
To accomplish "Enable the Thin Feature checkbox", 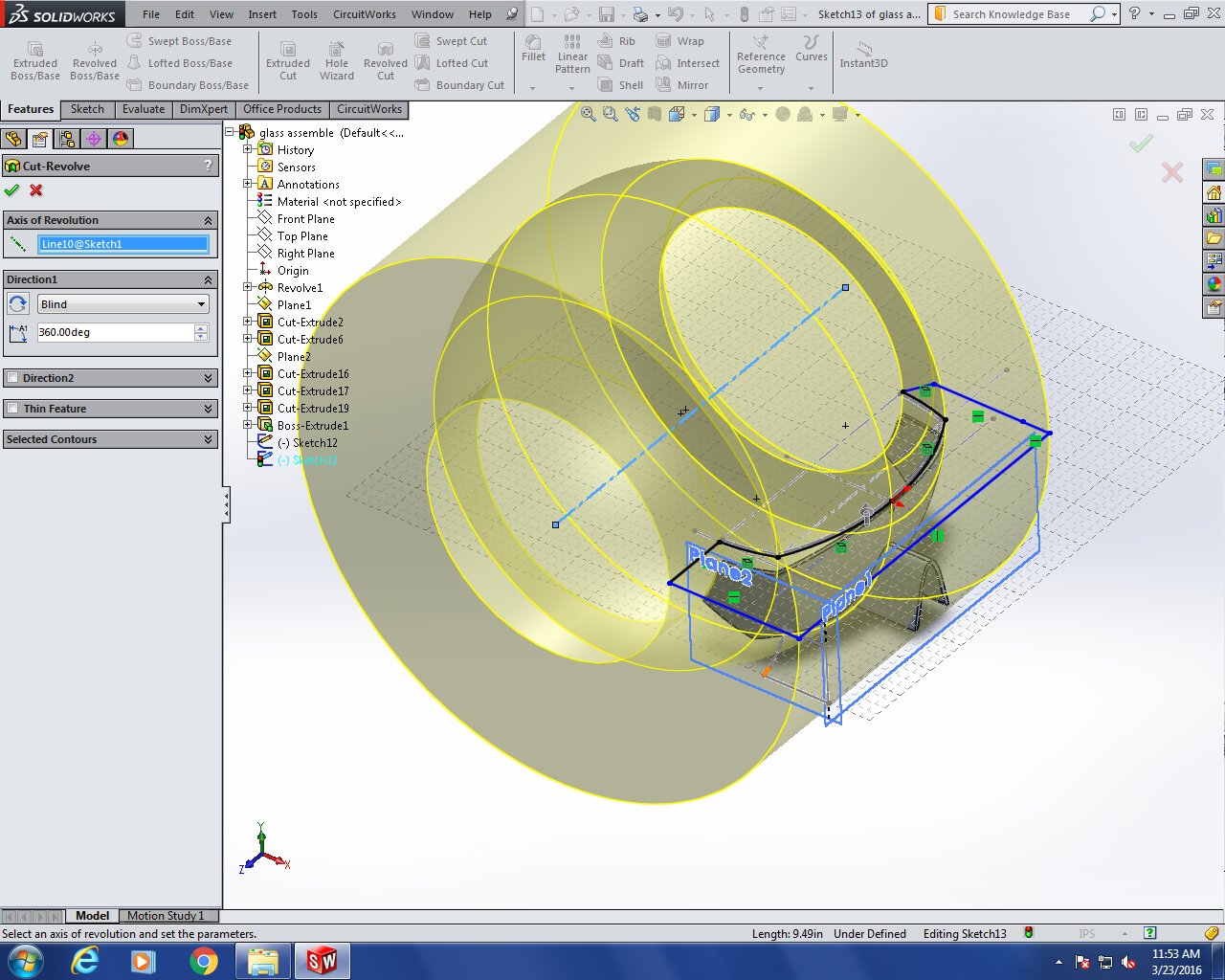I will (x=12, y=409).
